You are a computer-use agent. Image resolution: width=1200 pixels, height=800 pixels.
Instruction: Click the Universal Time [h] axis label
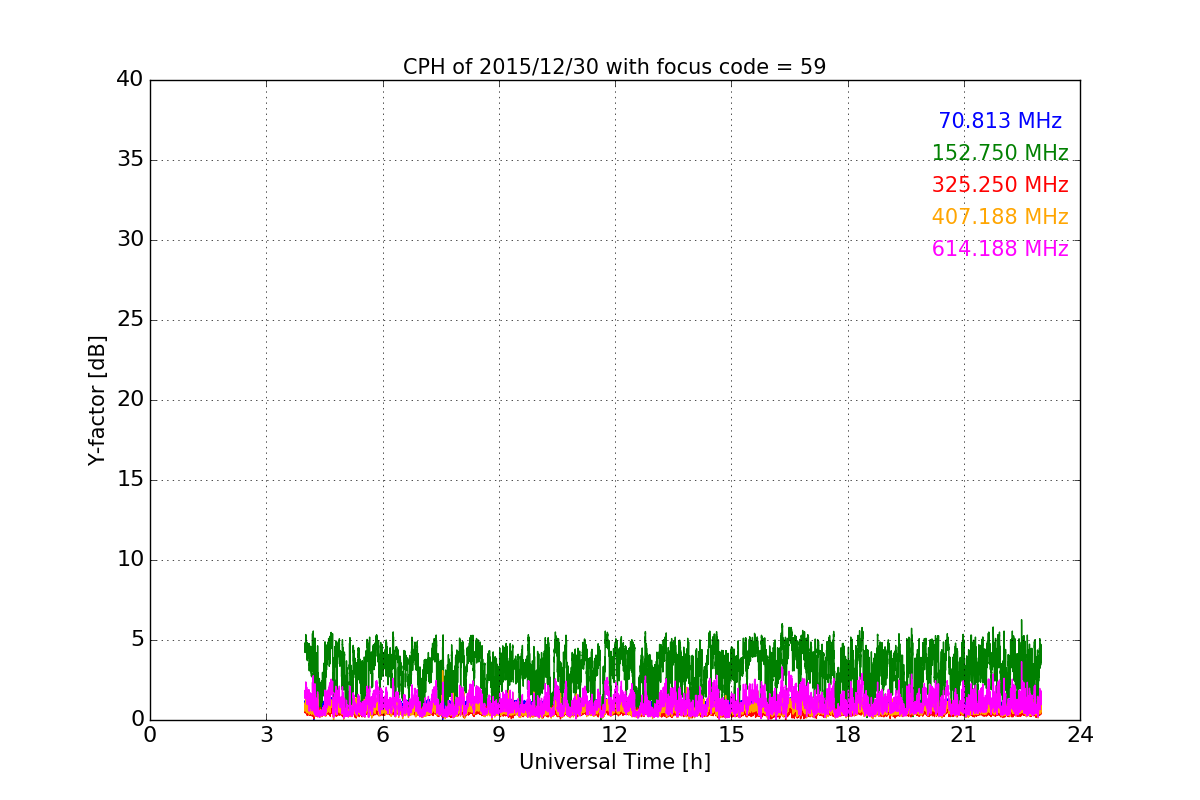pyautogui.click(x=614, y=762)
